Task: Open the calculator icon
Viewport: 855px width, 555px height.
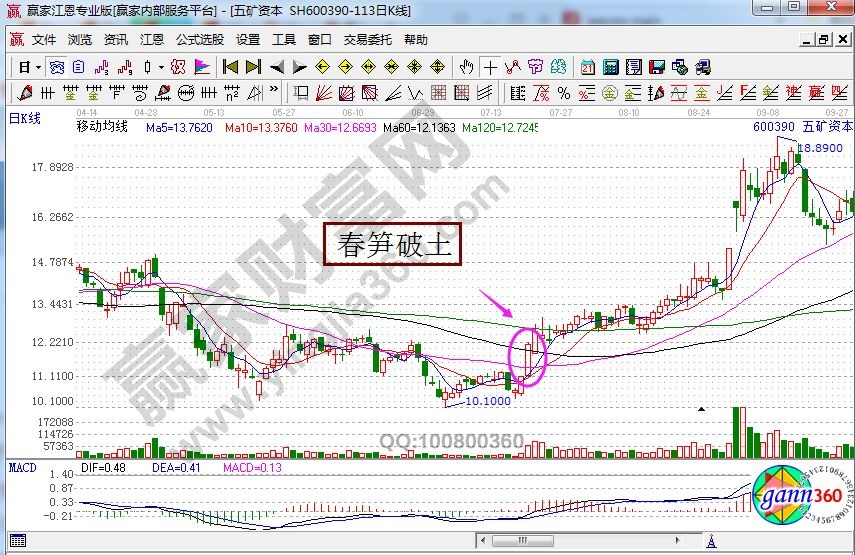Action: click(611, 68)
